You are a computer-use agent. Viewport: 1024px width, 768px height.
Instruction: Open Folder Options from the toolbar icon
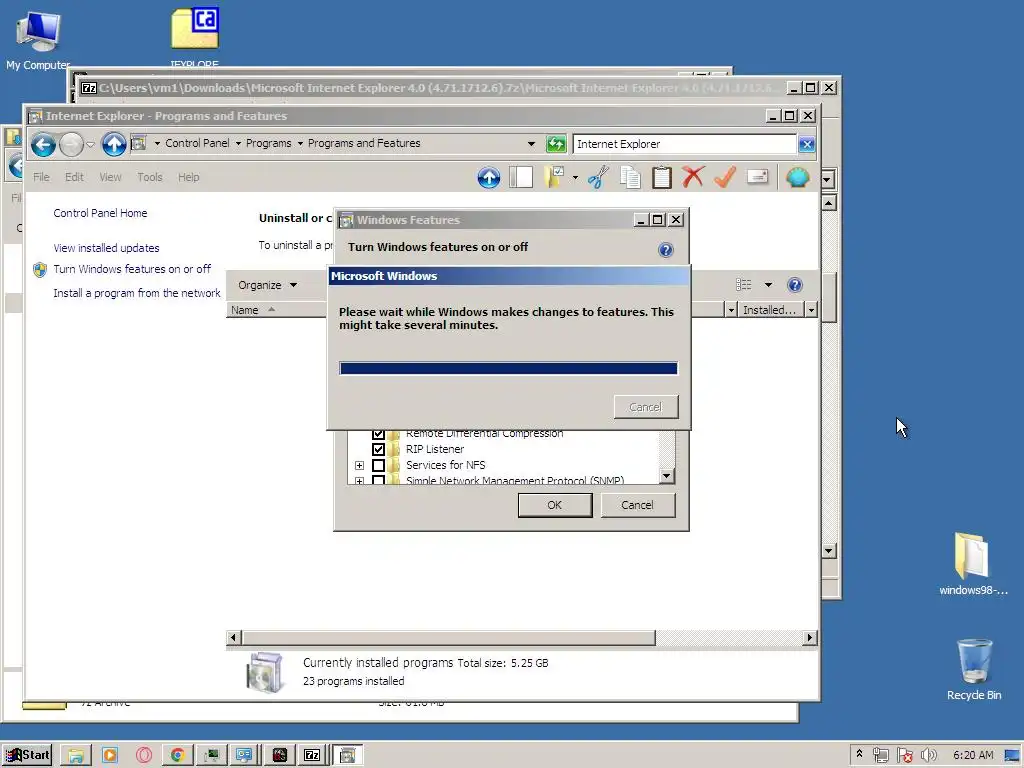pos(554,177)
